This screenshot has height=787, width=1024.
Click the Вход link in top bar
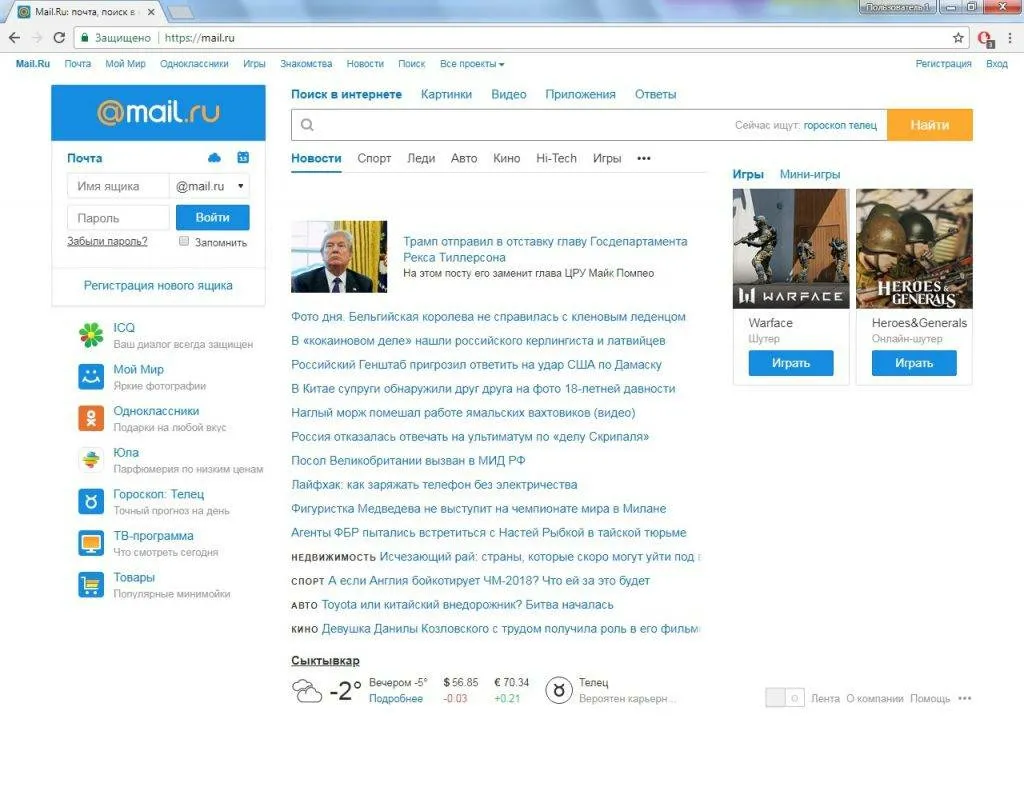997,64
